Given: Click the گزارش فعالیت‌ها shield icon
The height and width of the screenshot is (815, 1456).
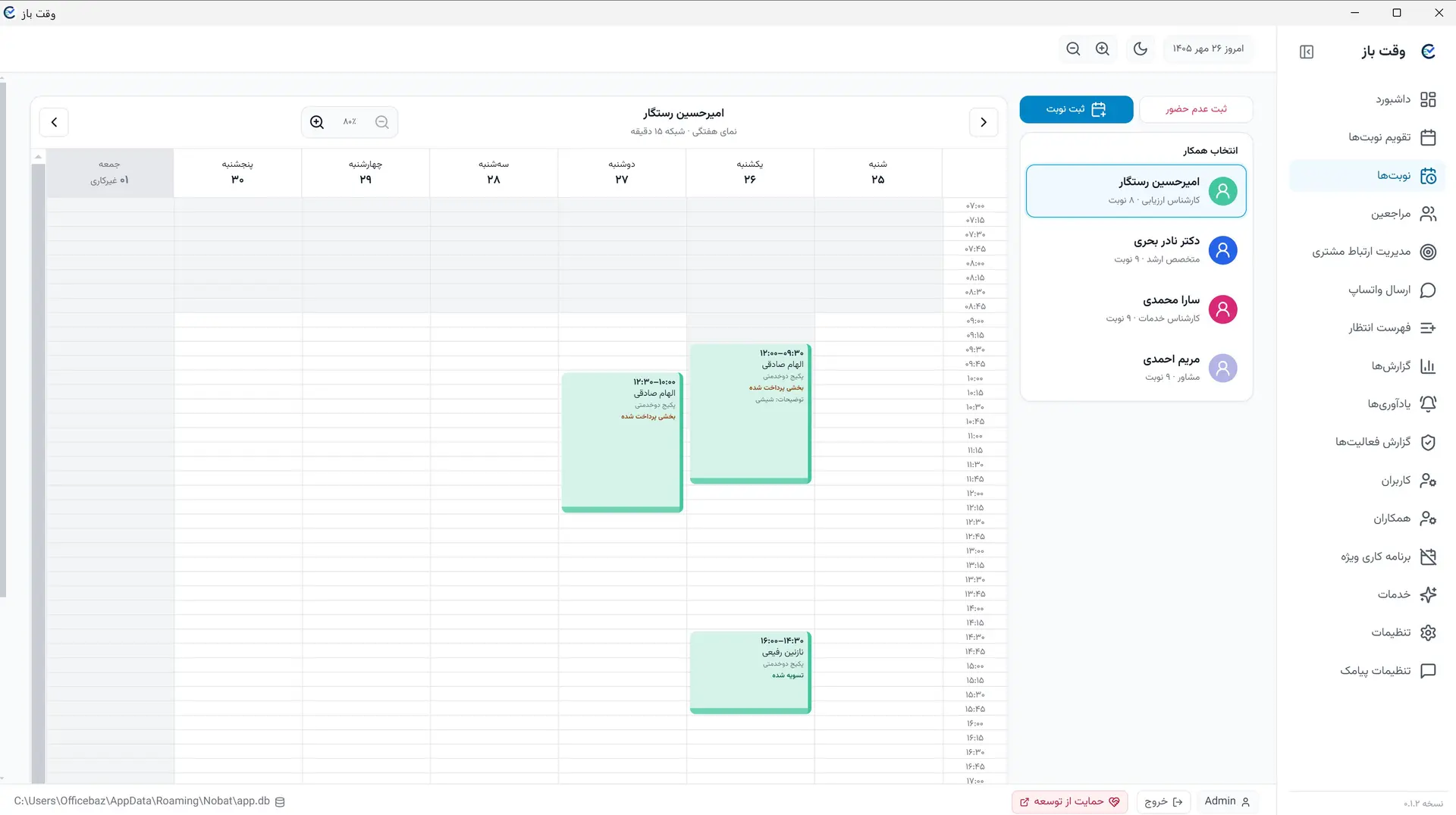Looking at the screenshot, I should point(1428,442).
